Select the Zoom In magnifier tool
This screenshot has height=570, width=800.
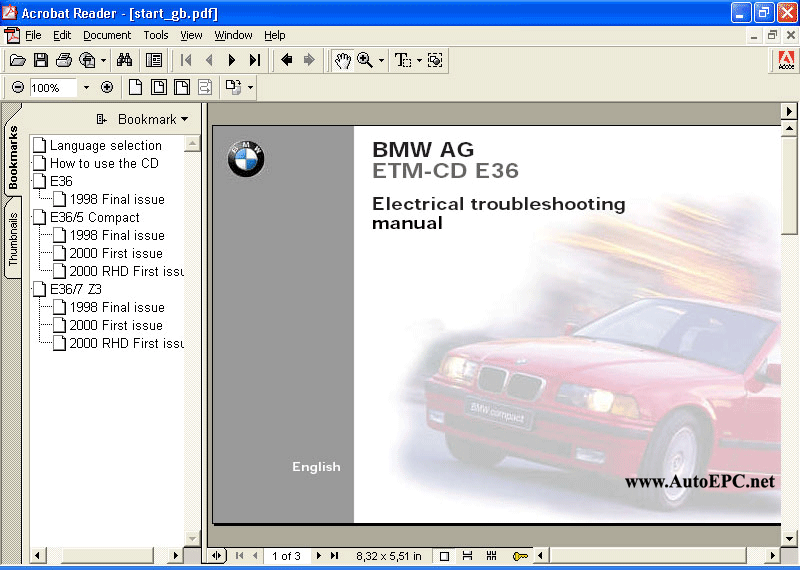(365, 60)
